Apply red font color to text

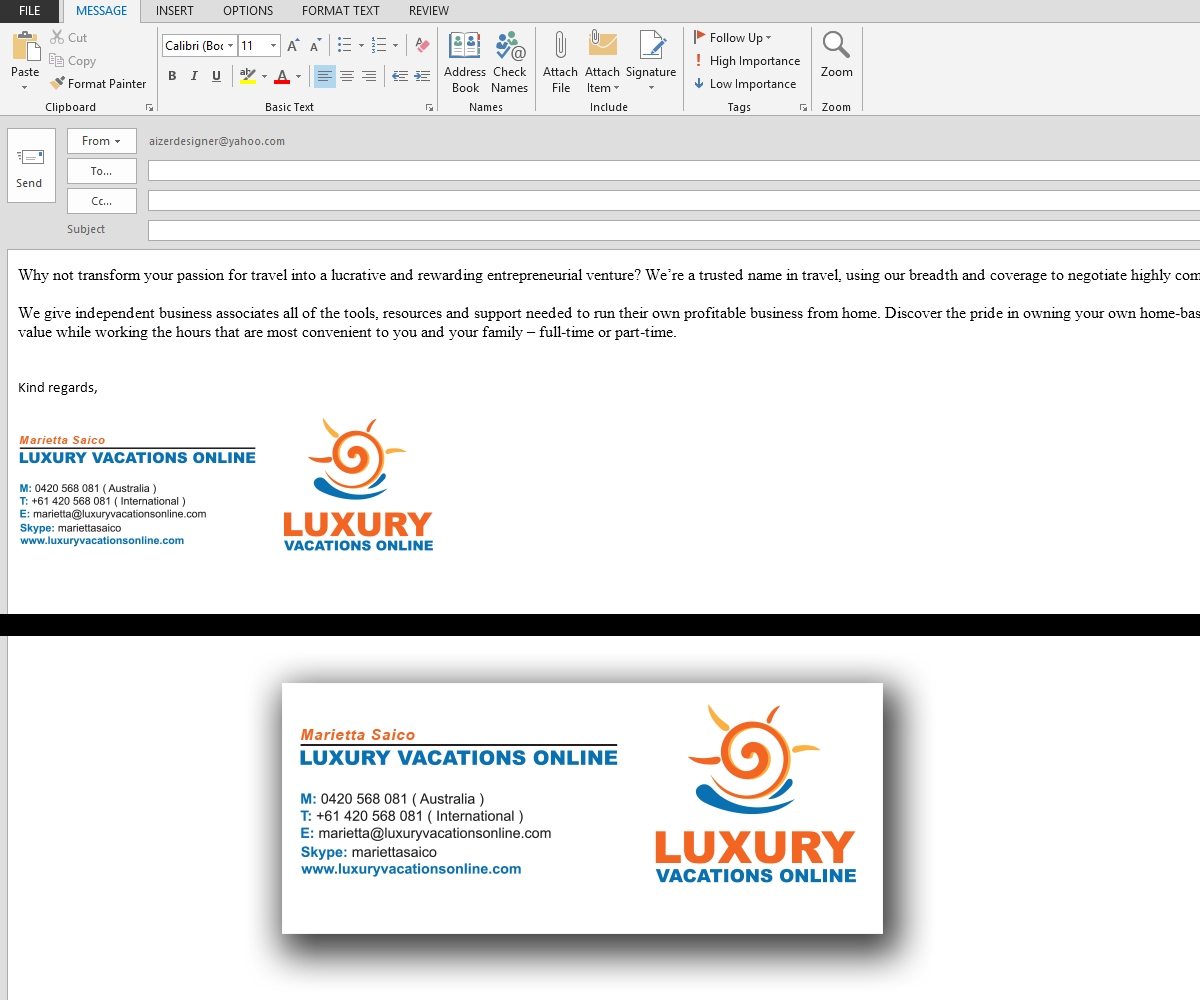click(282, 76)
